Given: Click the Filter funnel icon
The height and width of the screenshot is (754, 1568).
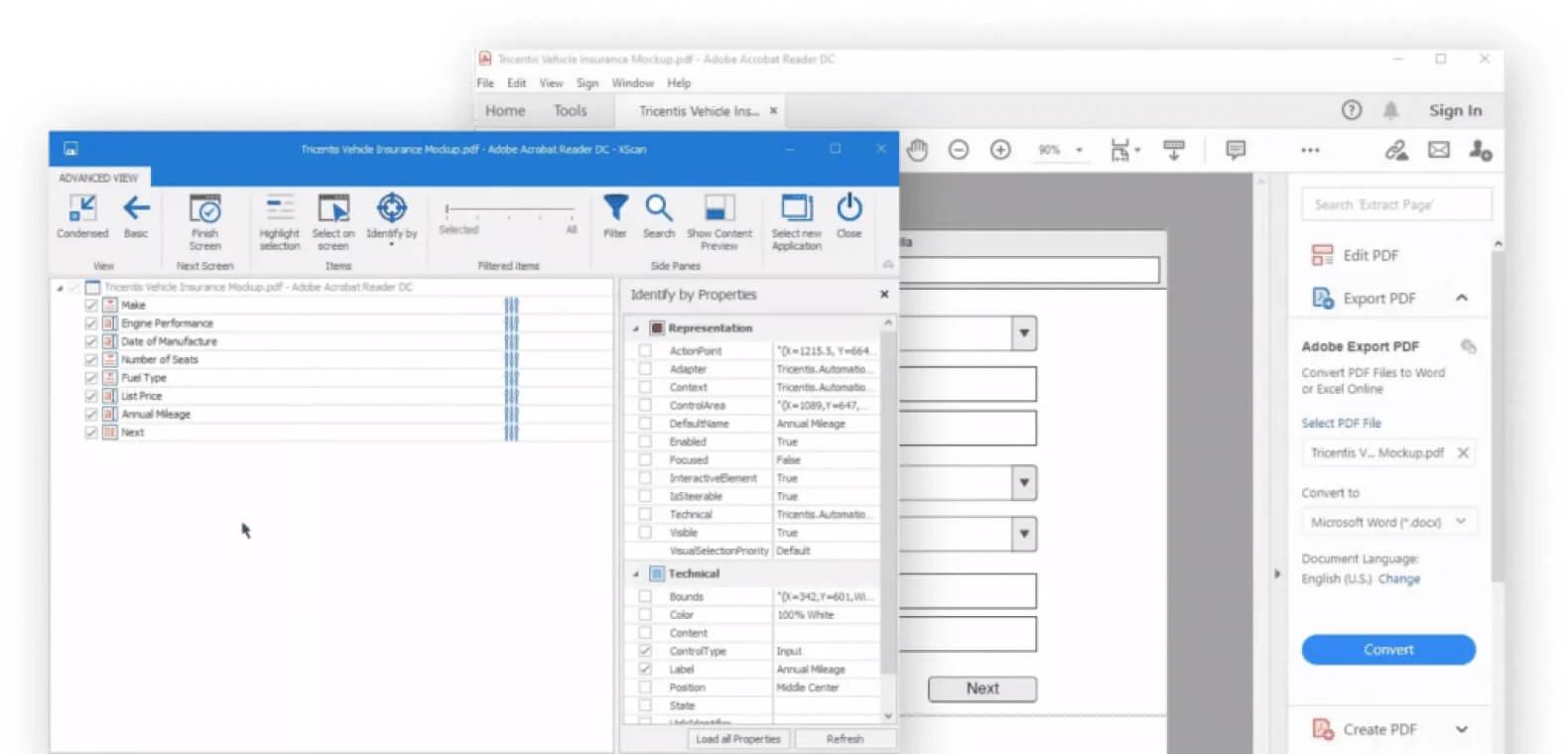Looking at the screenshot, I should tap(615, 208).
